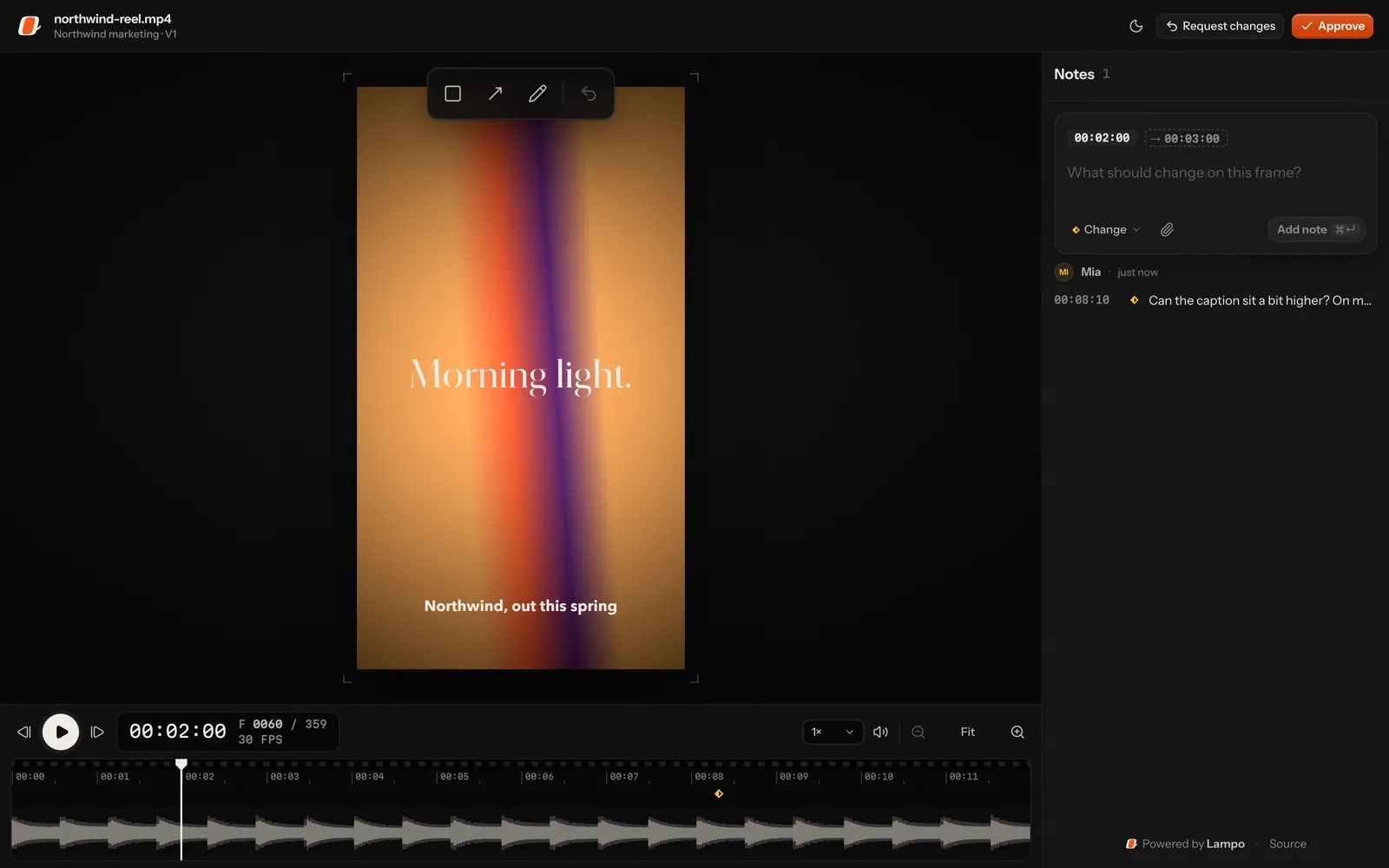Image resolution: width=1389 pixels, height=868 pixels.
Task: Click the note text field to write feedback
Action: click(1215, 182)
